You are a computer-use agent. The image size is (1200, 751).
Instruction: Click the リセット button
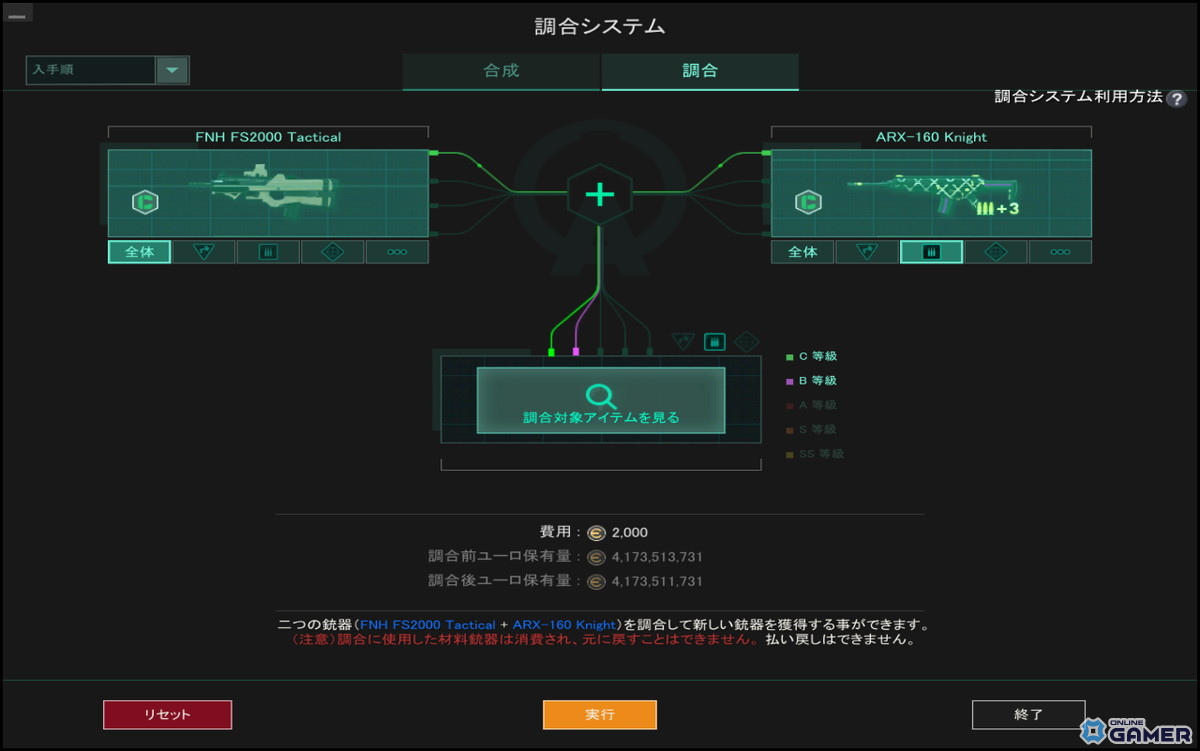(x=167, y=714)
